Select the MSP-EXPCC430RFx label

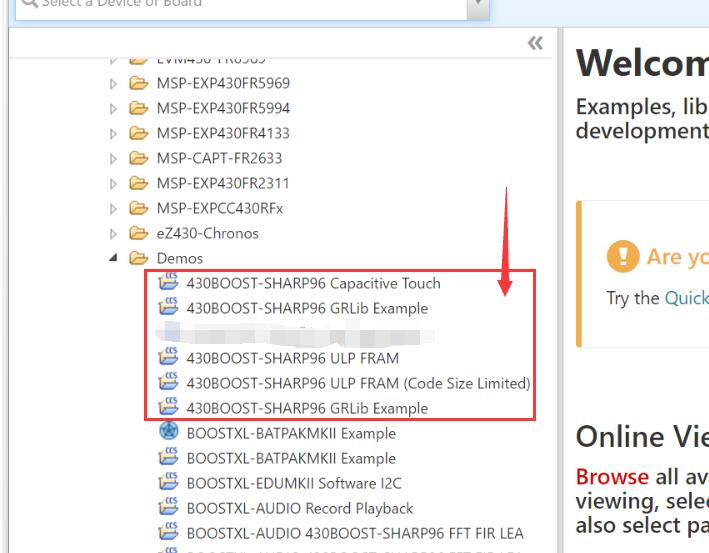point(220,208)
